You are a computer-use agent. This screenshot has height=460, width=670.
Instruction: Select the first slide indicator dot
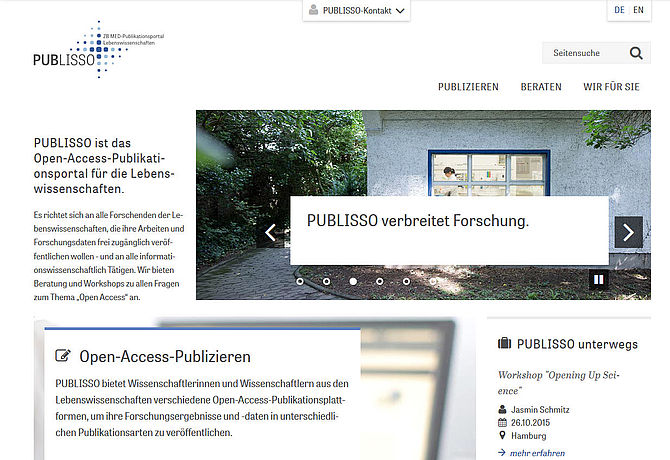click(300, 282)
